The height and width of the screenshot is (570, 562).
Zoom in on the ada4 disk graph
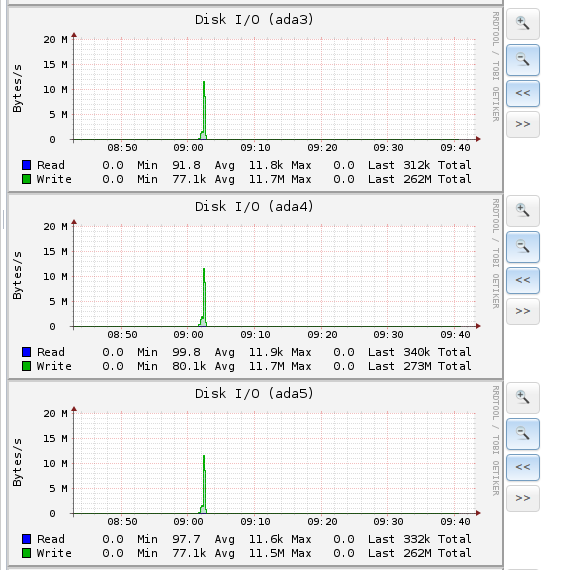523,211
